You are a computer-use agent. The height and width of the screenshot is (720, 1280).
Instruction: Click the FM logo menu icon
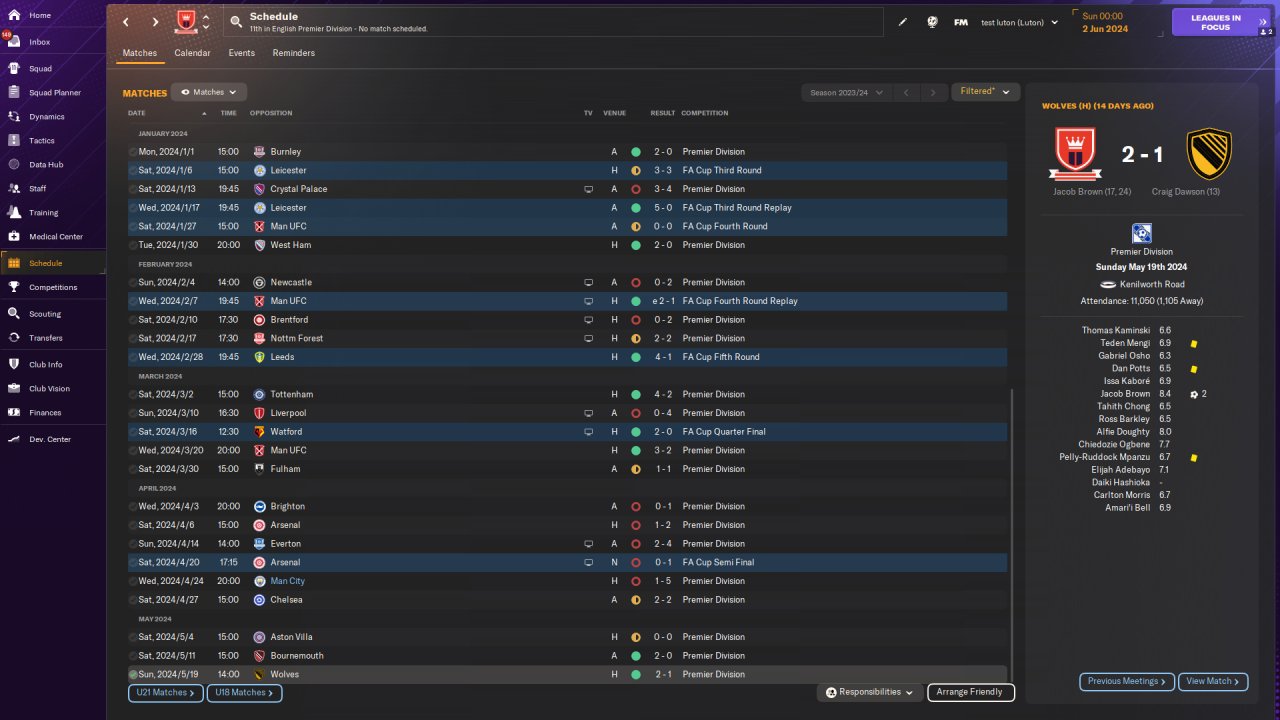click(x=960, y=22)
